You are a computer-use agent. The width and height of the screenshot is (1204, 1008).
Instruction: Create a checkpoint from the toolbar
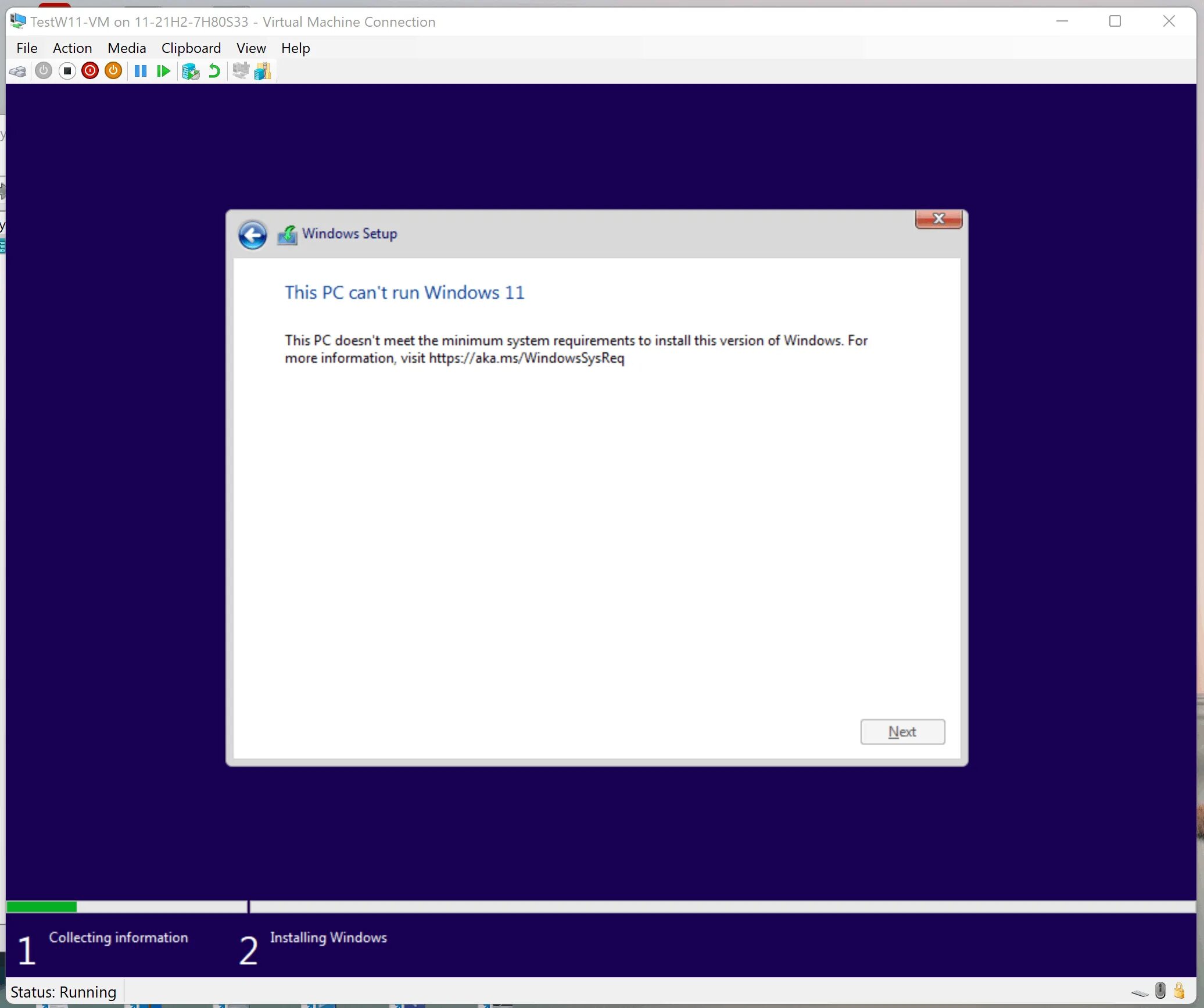coord(191,72)
